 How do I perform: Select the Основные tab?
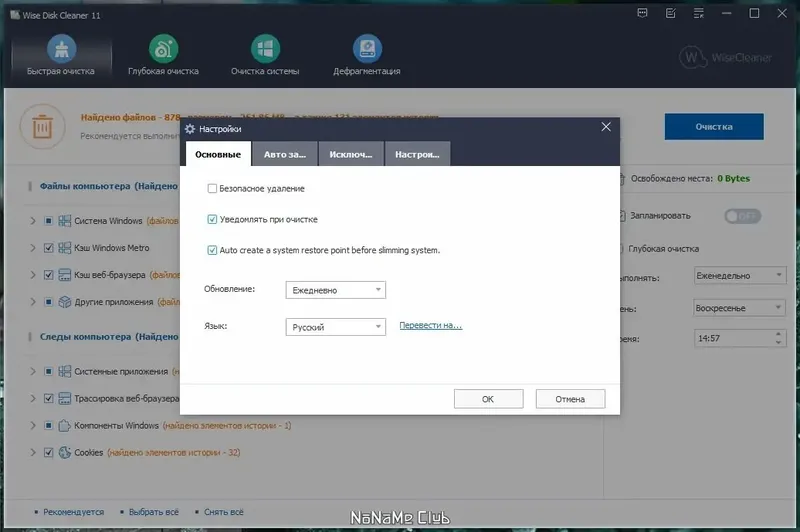point(218,154)
